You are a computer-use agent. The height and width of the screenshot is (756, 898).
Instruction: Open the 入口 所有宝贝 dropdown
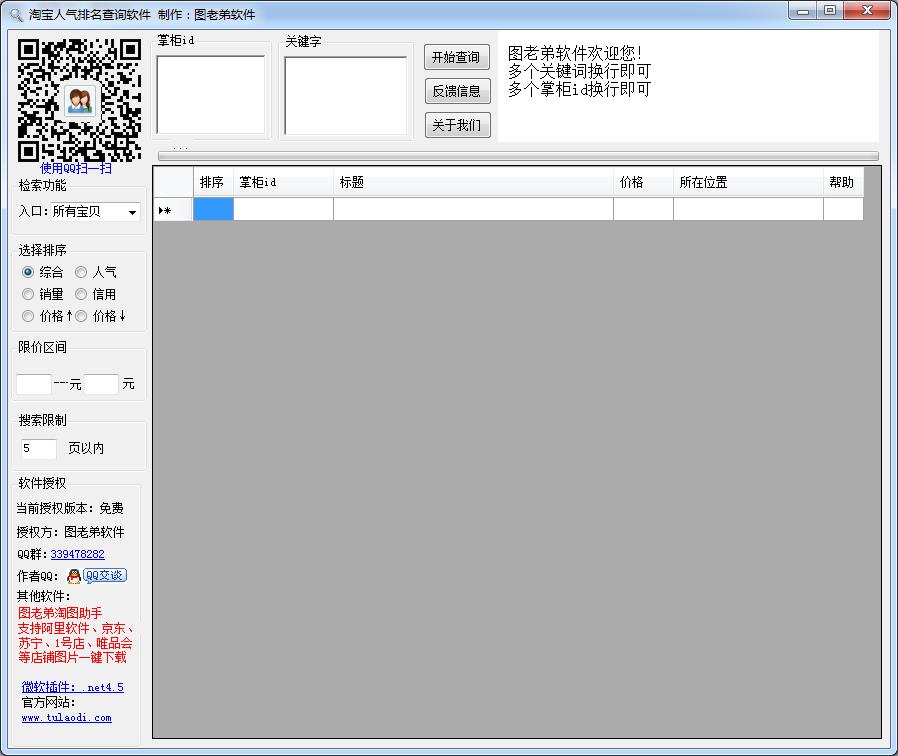(95, 212)
